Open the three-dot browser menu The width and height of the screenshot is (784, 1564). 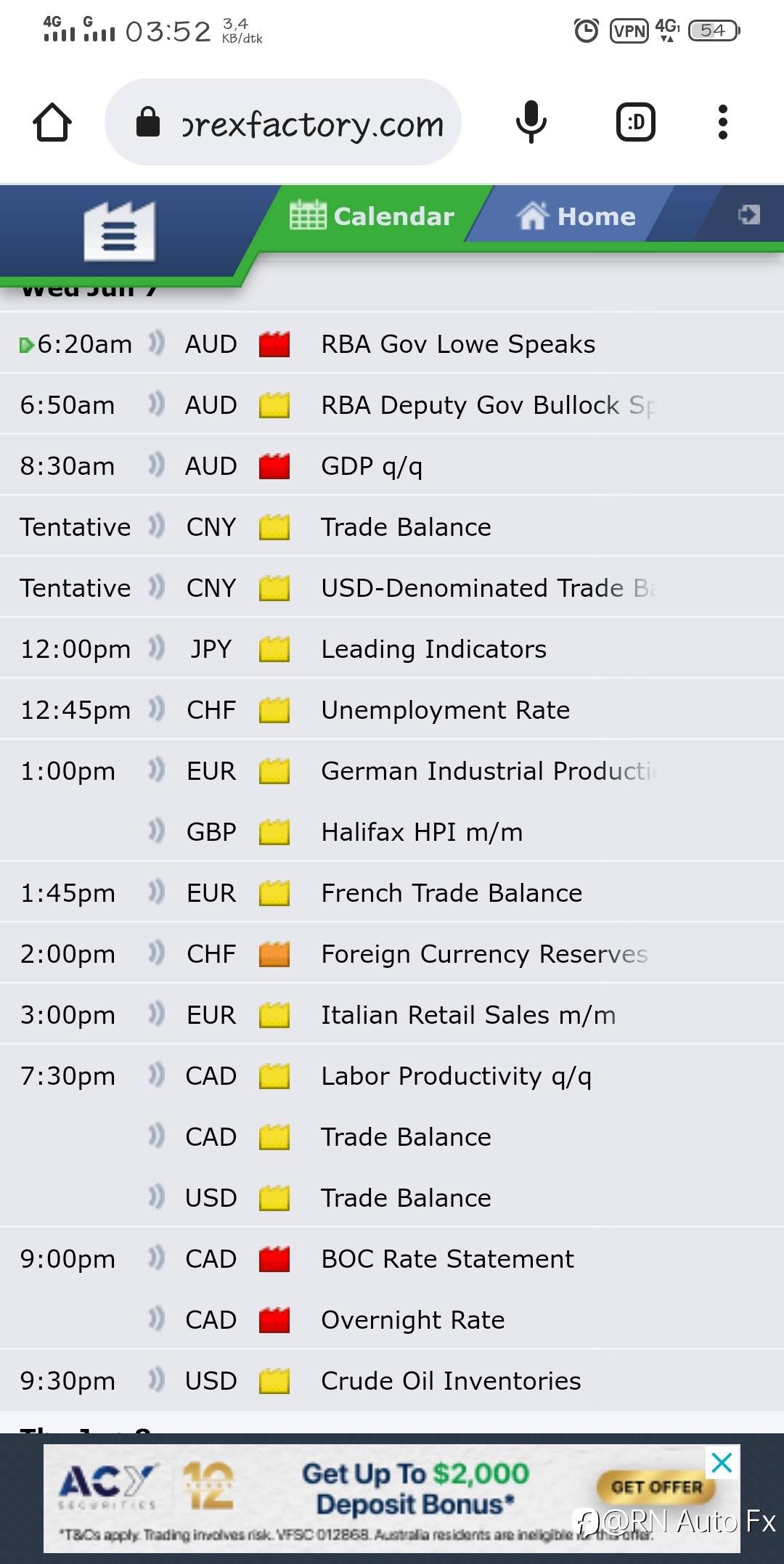coord(722,122)
